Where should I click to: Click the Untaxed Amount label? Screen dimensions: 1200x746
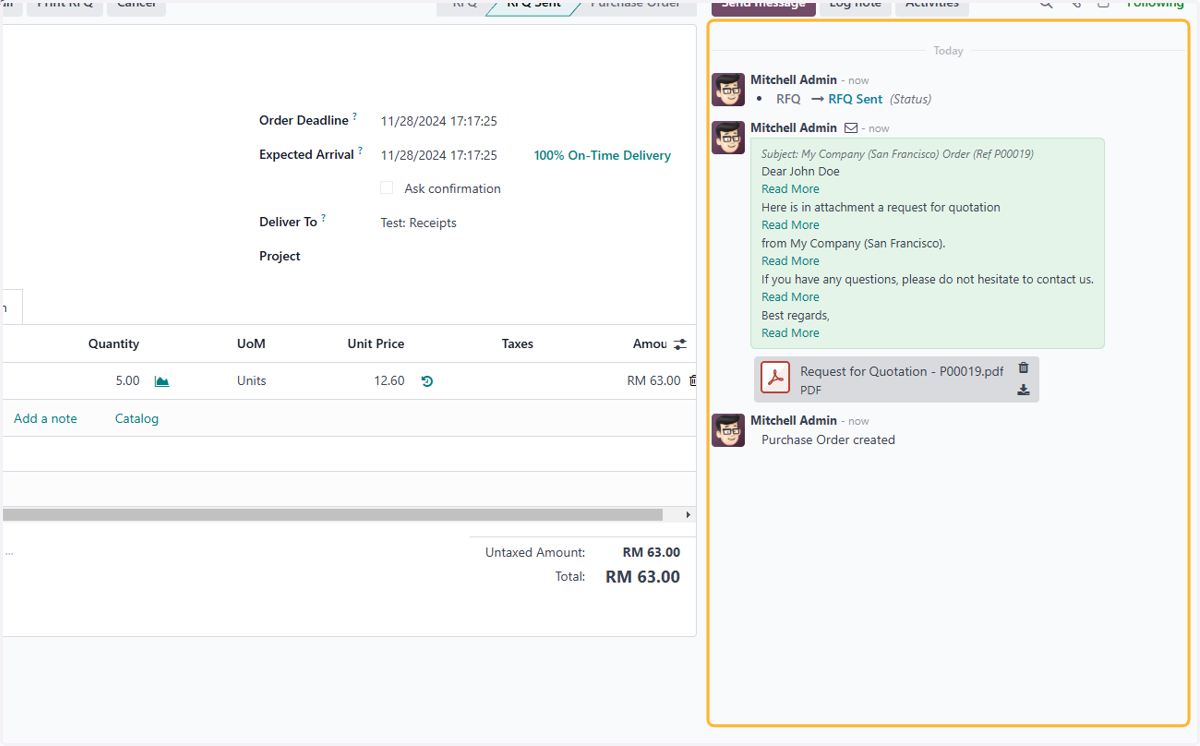point(535,553)
